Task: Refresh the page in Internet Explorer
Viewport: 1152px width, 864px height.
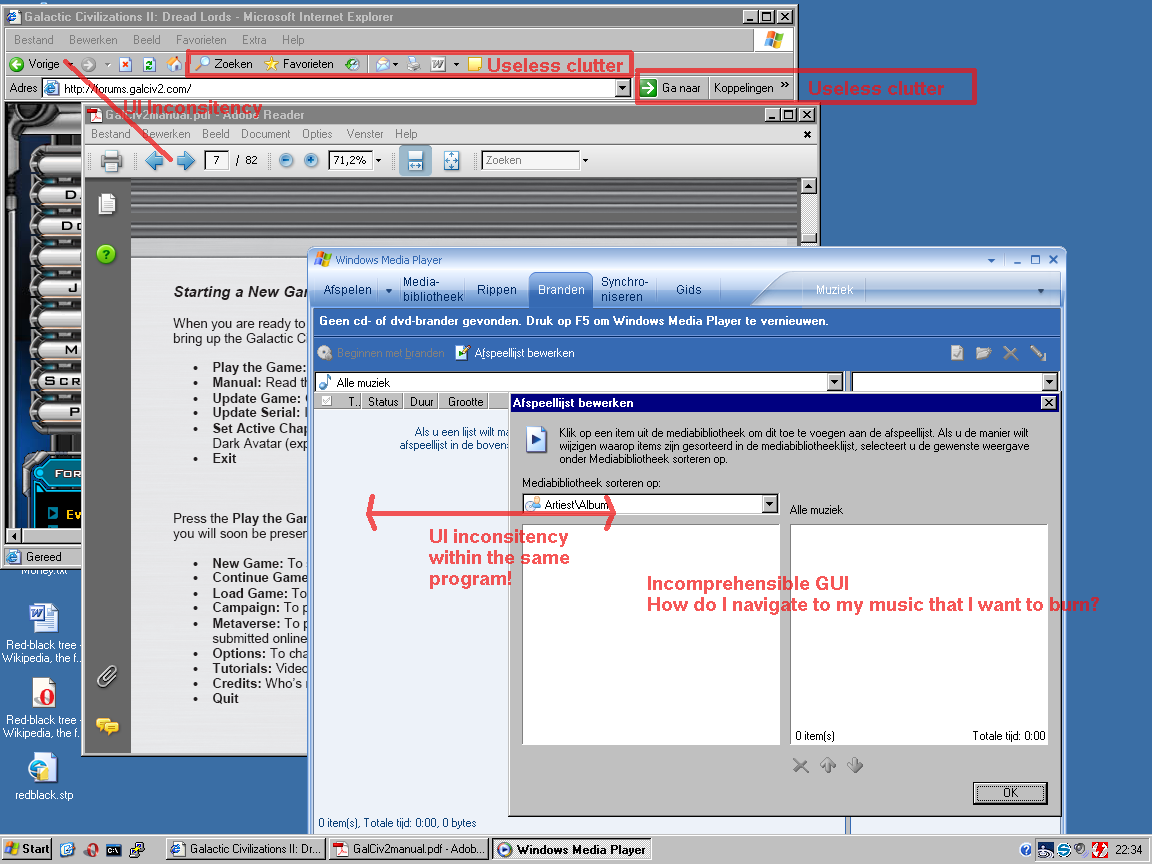Action: point(149,65)
